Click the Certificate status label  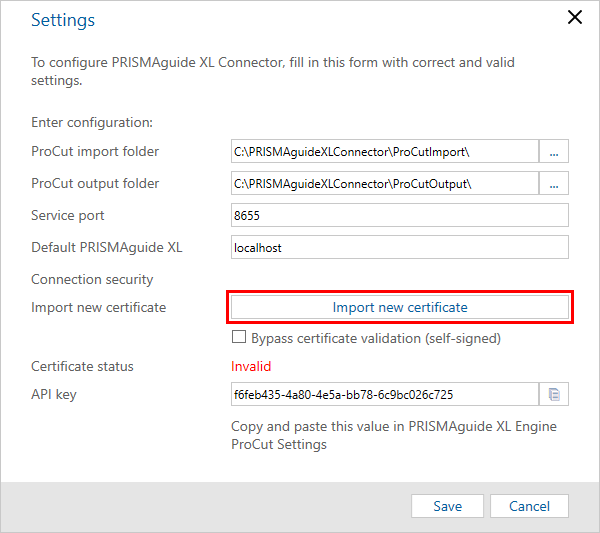click(x=82, y=367)
